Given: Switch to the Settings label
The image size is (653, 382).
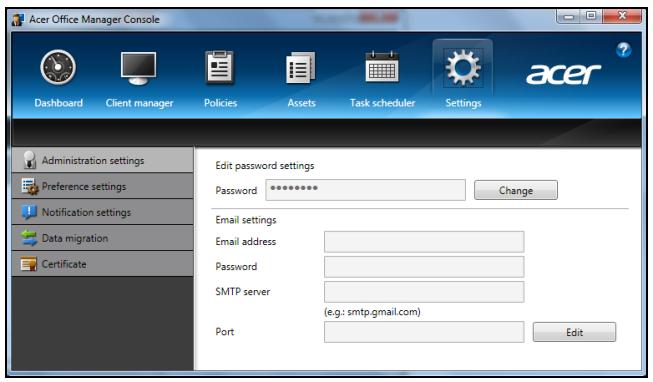Looking at the screenshot, I should point(463,103).
